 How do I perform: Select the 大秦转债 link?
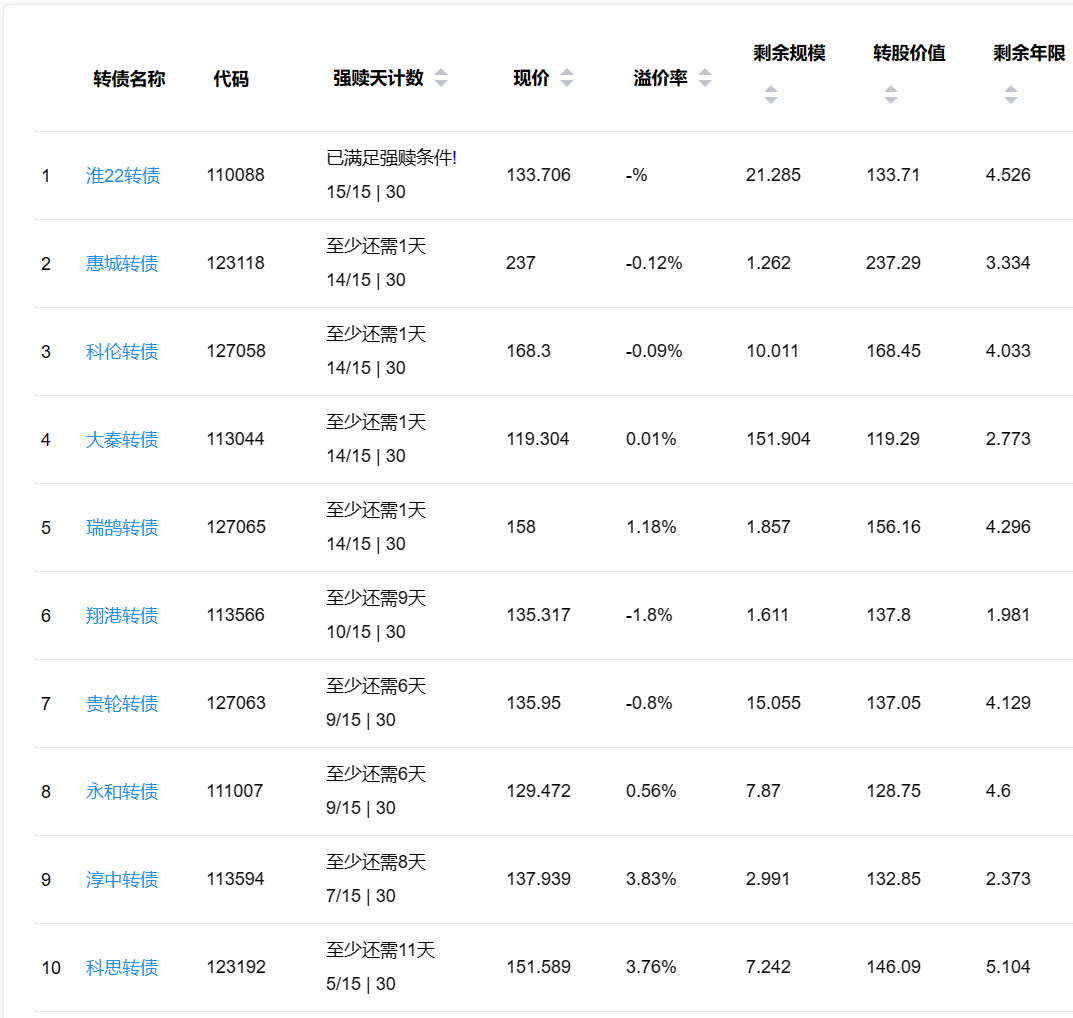click(x=122, y=440)
